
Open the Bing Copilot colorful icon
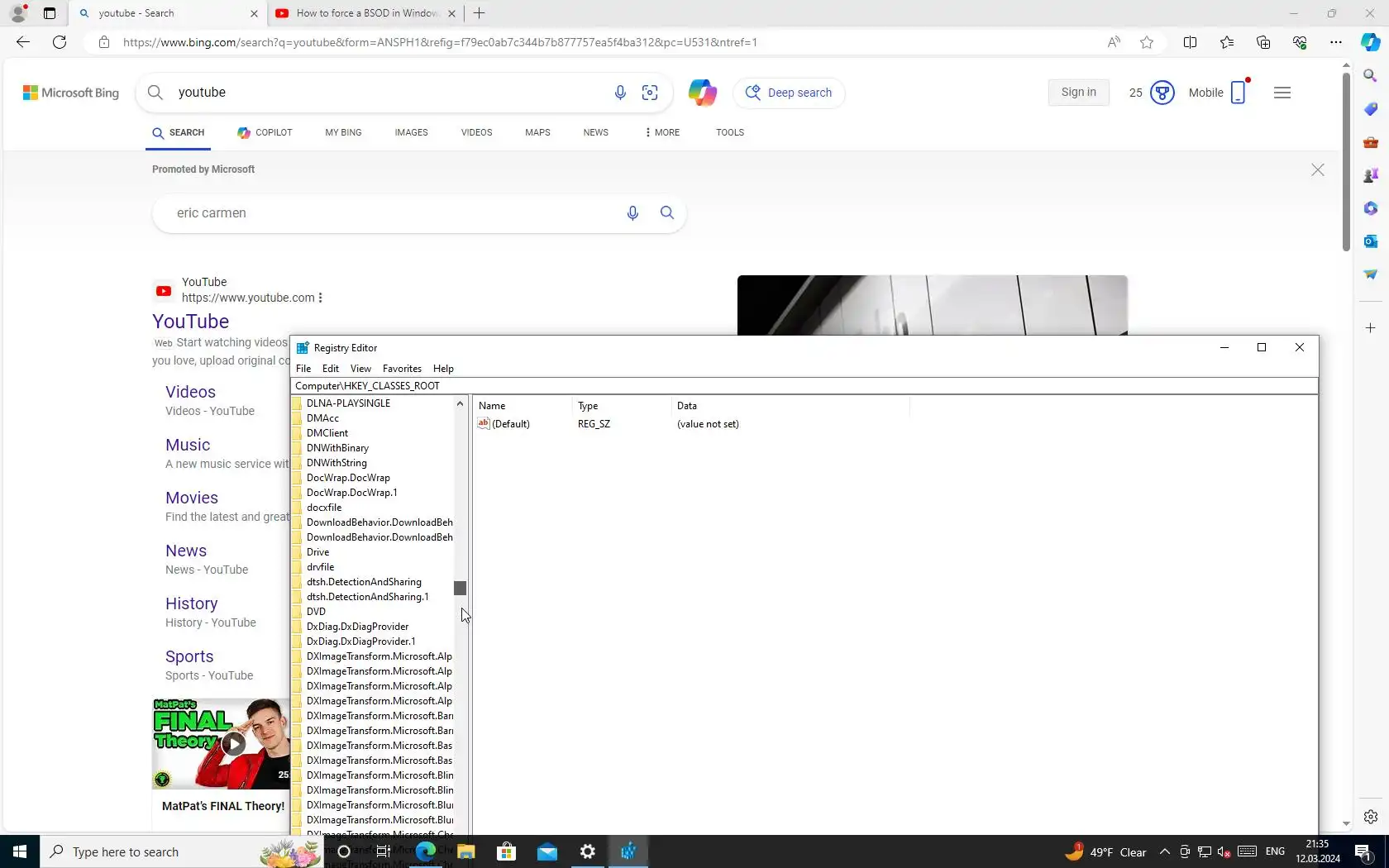pyautogui.click(x=702, y=93)
